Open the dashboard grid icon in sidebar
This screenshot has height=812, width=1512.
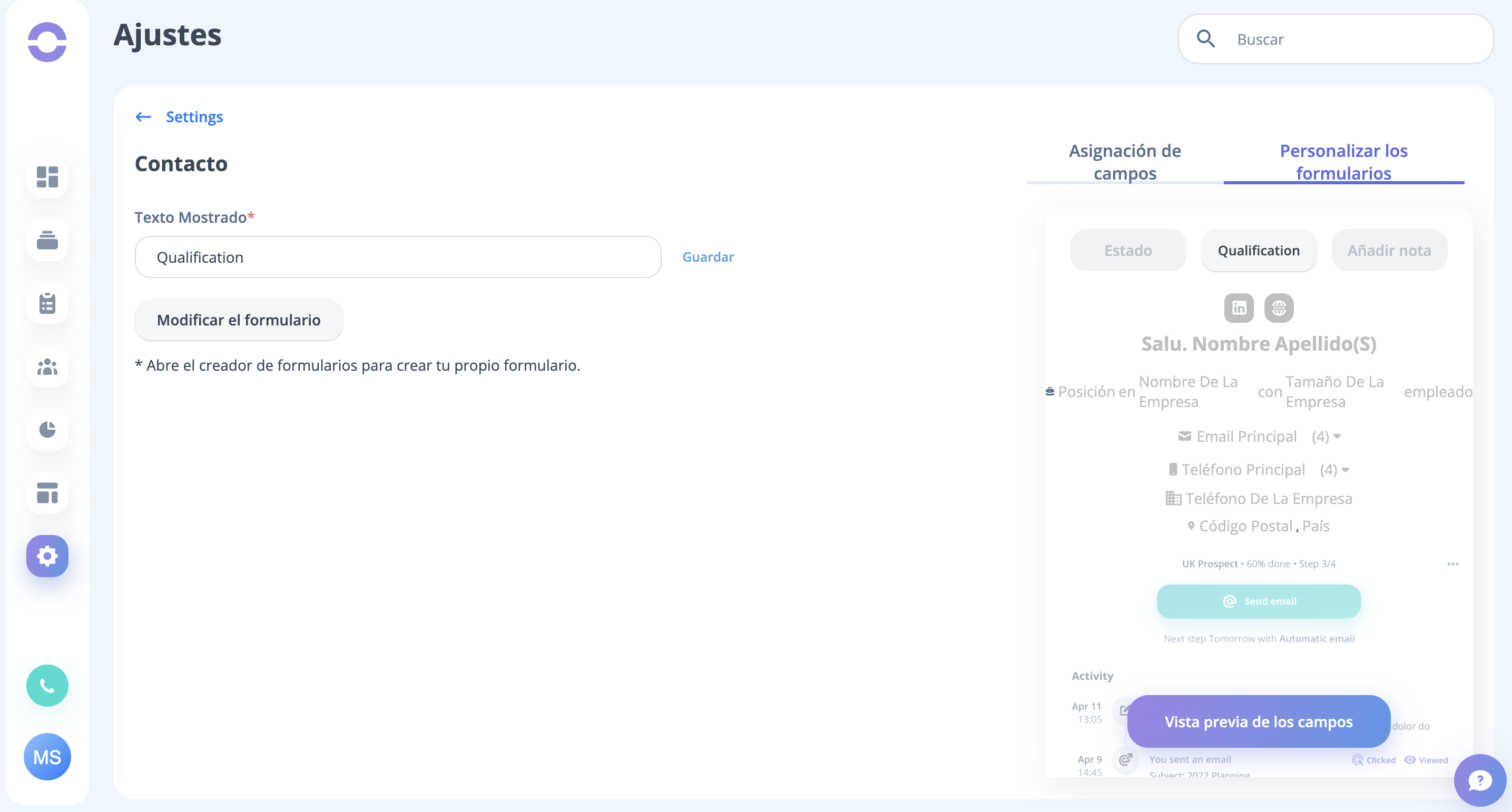[47, 176]
